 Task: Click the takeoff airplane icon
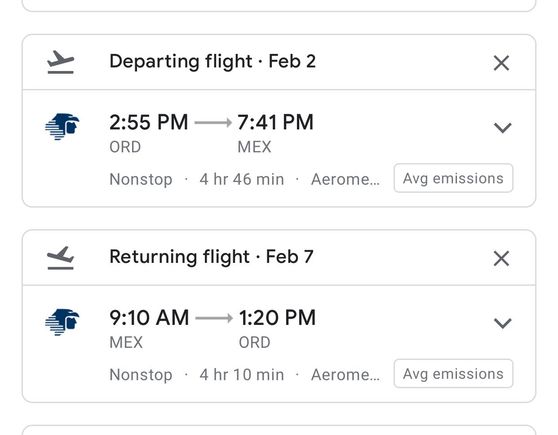click(60, 62)
